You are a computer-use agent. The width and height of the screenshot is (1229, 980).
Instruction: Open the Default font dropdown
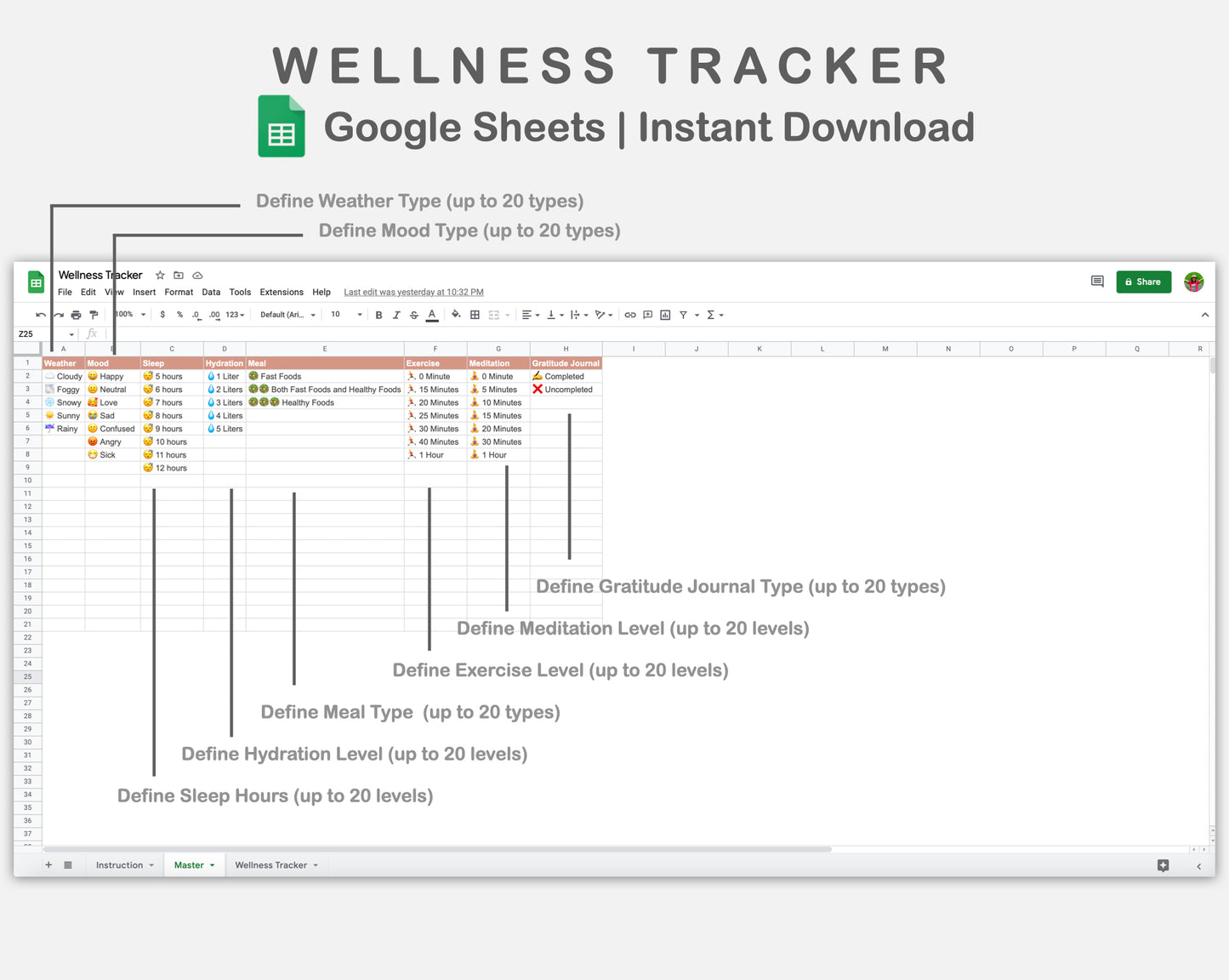coord(286,314)
